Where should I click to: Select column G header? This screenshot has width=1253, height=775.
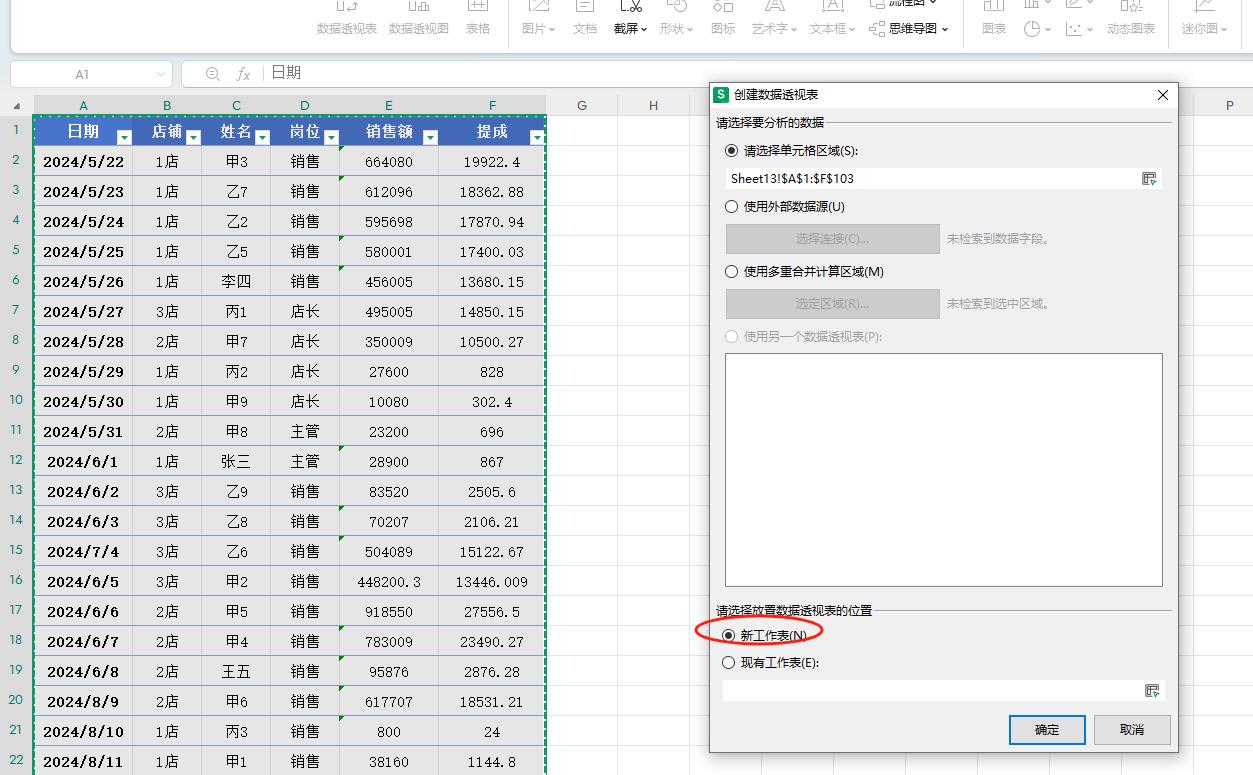click(581, 105)
